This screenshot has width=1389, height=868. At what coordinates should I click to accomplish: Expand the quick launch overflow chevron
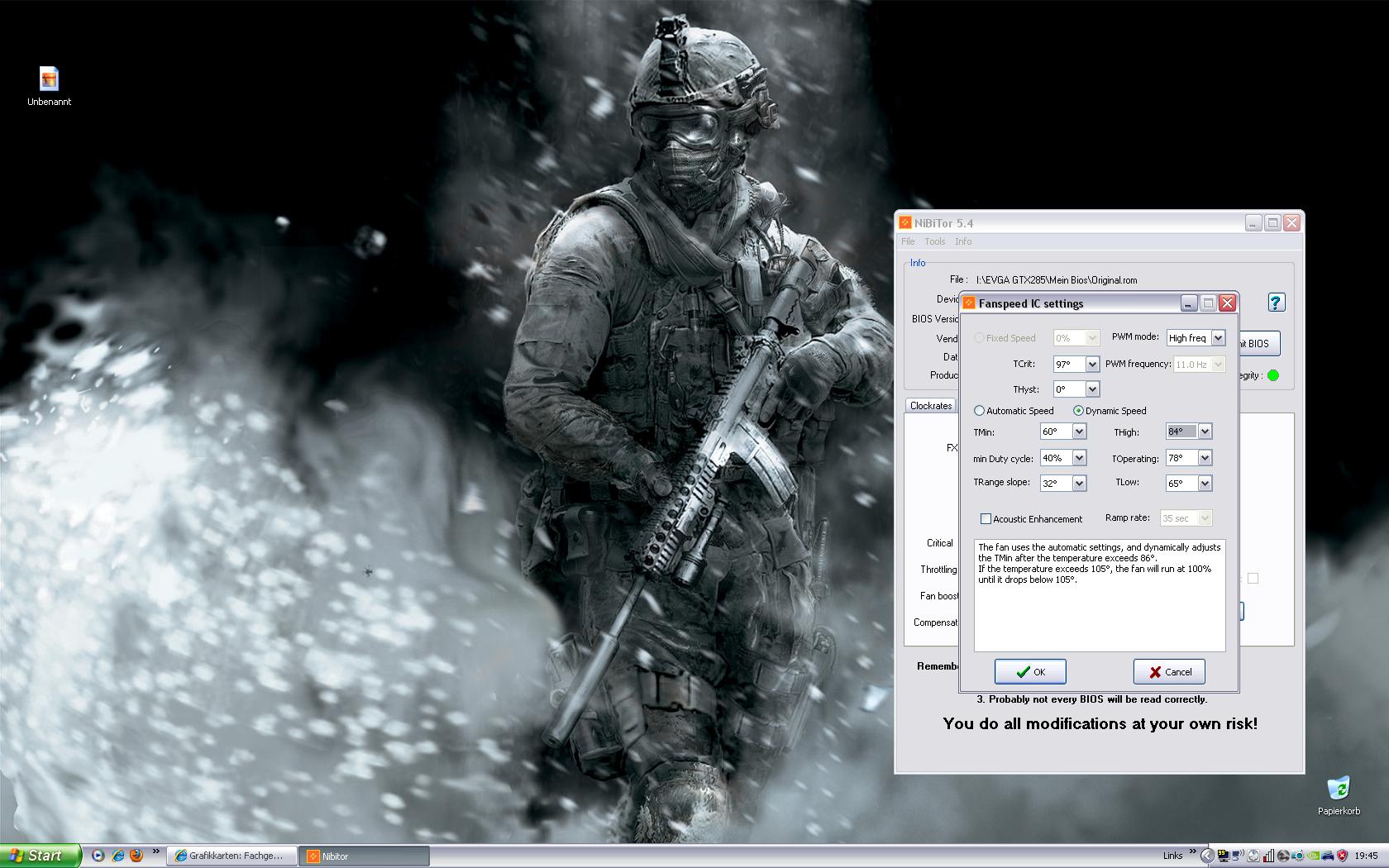[155, 851]
